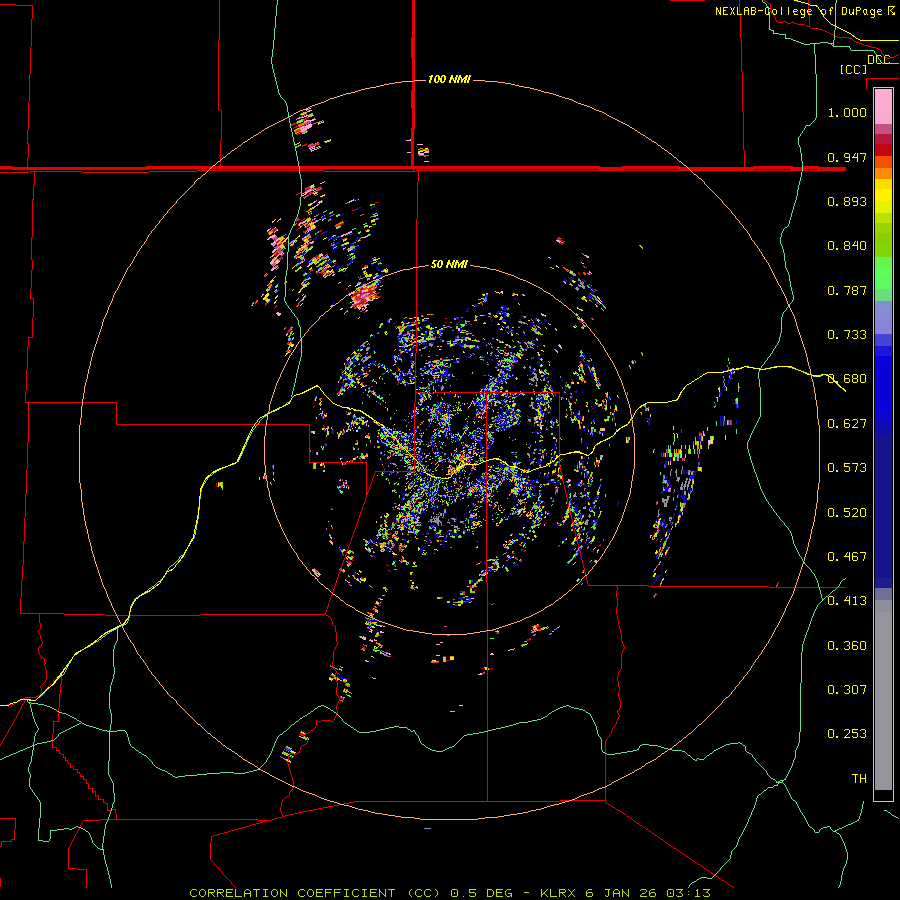Screen dimensions: 900x900
Task: Select the 0.627 scale value
Action: pos(847,424)
